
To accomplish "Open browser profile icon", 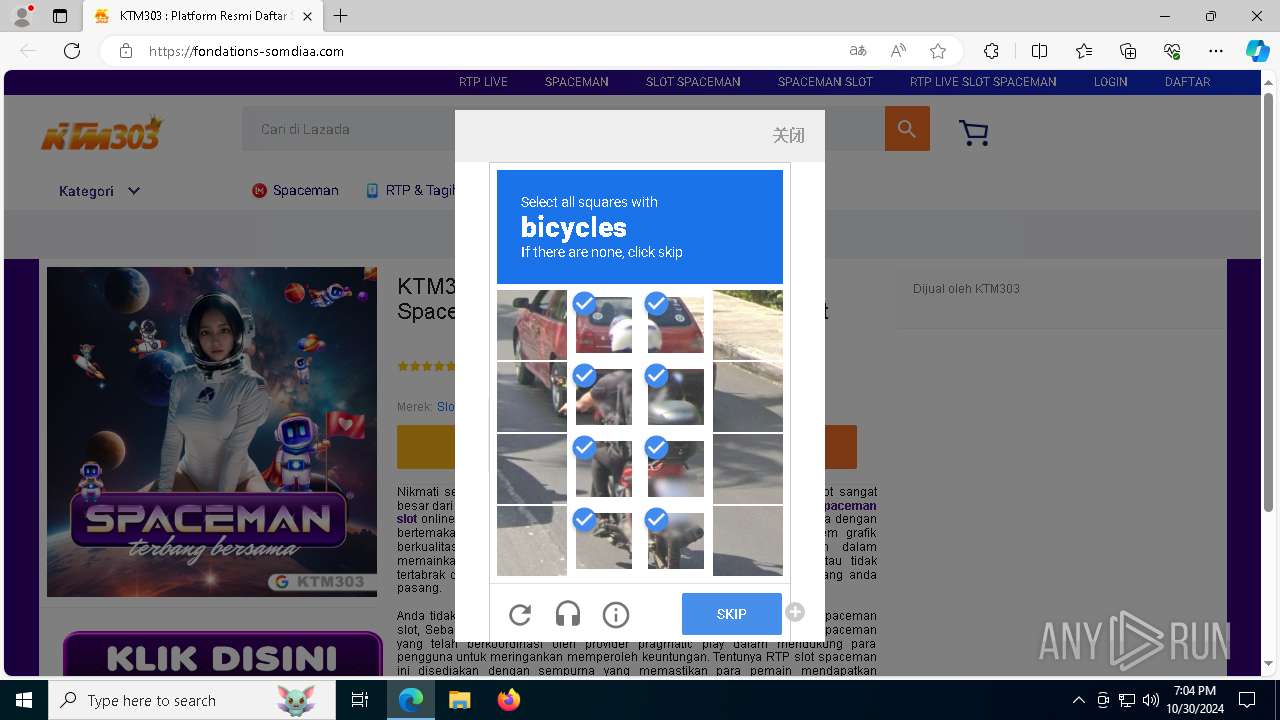I will click(x=22, y=16).
